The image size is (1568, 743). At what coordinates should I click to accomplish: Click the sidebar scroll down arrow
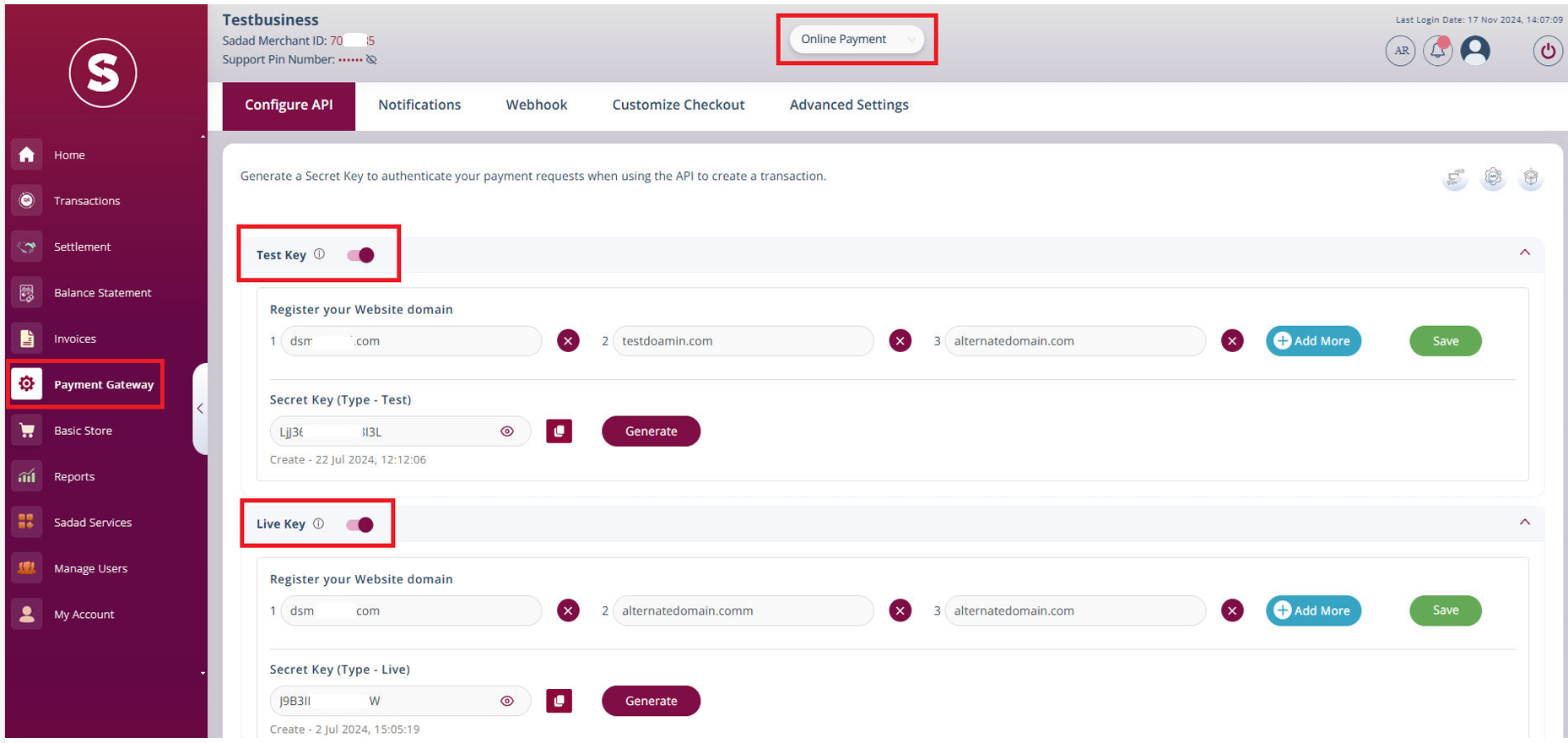tap(203, 674)
